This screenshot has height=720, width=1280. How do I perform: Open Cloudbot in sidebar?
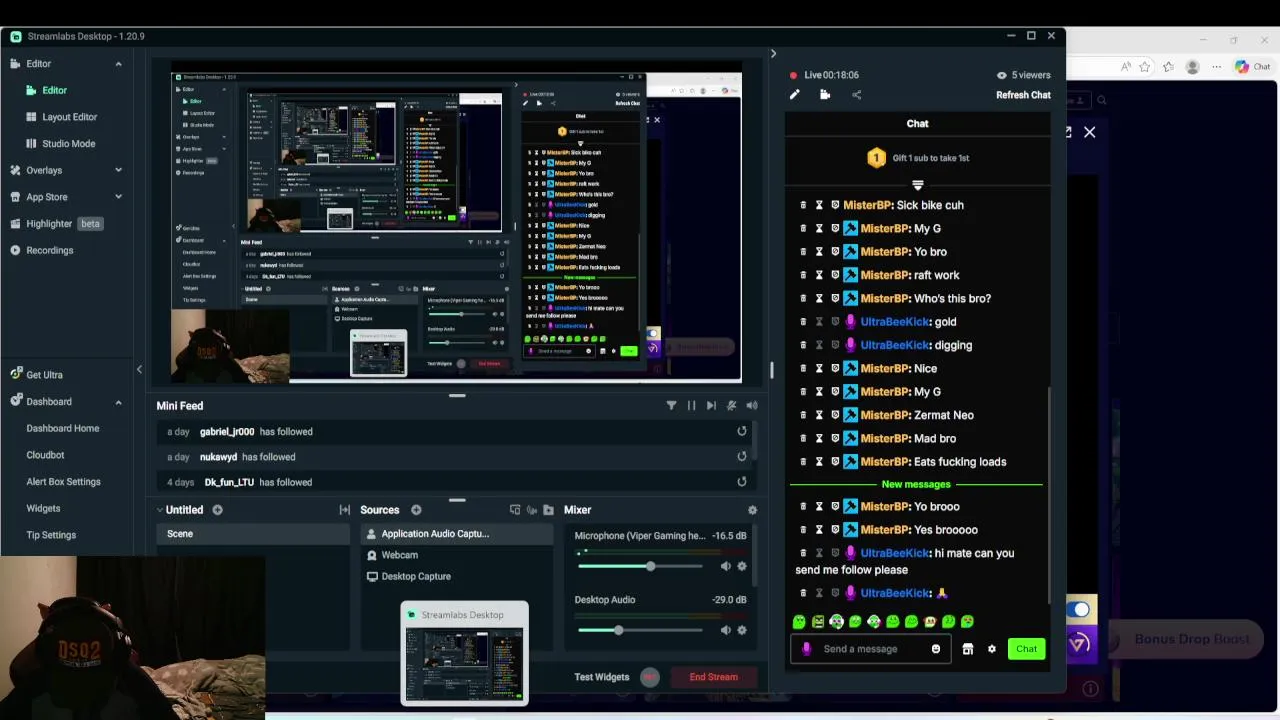[45, 455]
